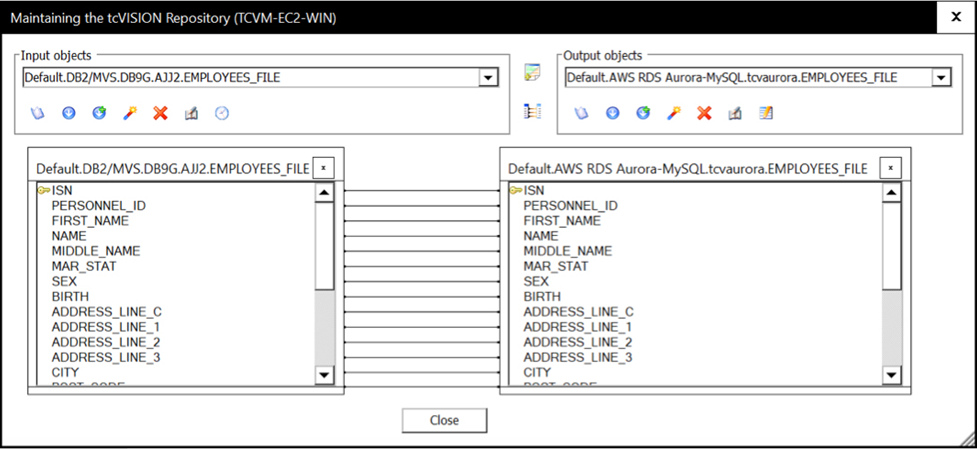Screen dimensions: 977x449
Task: Select ADDRESS_LINE_C in the Aurora output table
Action: [579, 311]
